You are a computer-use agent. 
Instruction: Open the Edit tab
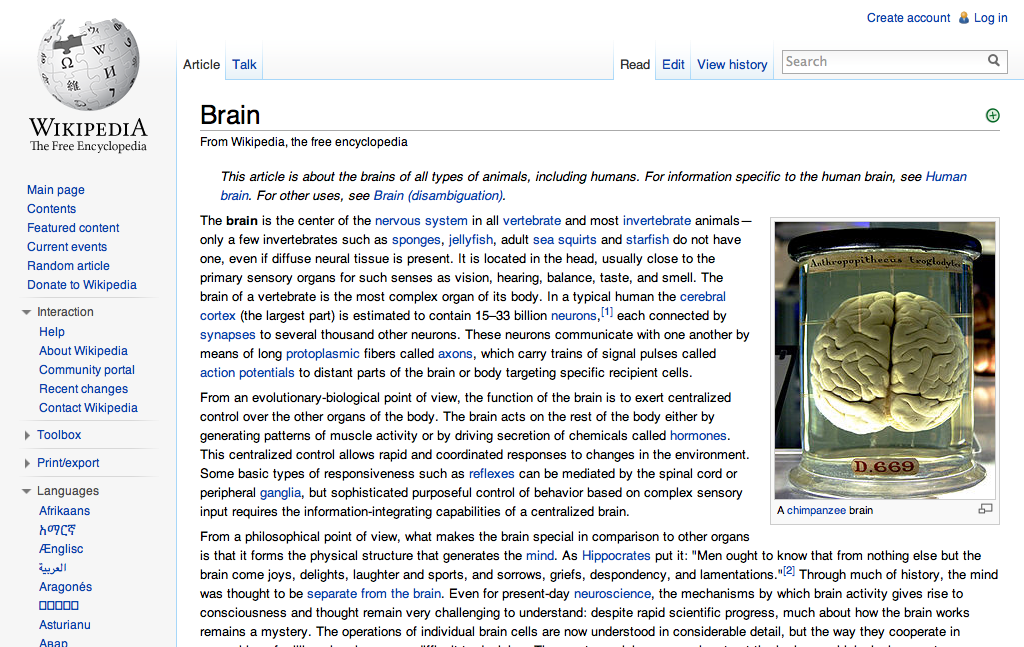pos(673,65)
